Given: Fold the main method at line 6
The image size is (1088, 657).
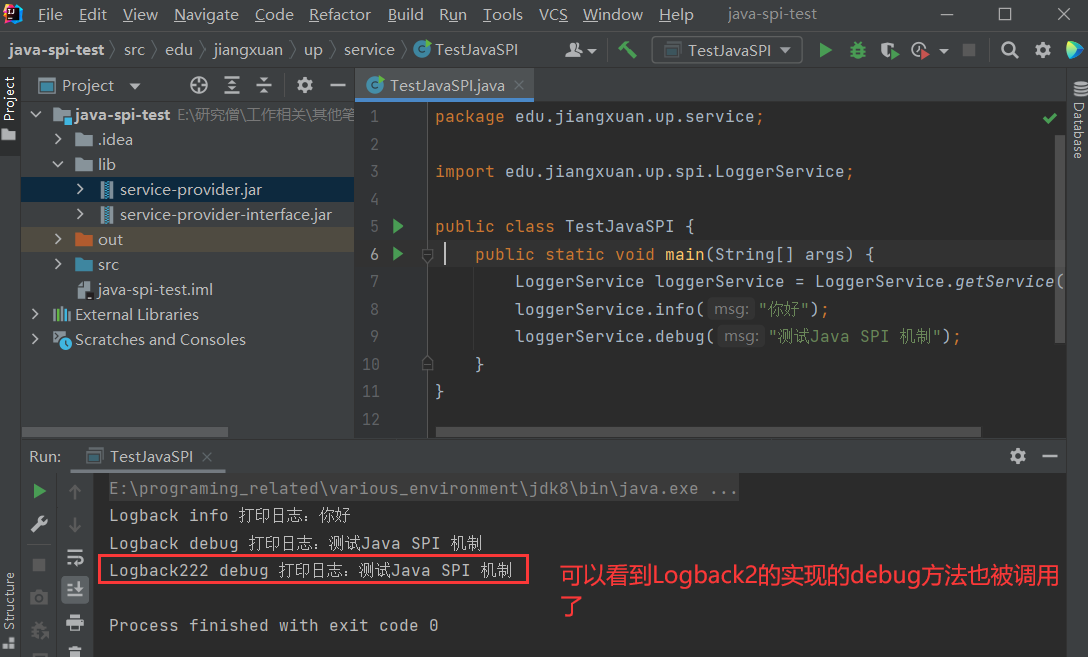Looking at the screenshot, I should pyautogui.click(x=427, y=255).
